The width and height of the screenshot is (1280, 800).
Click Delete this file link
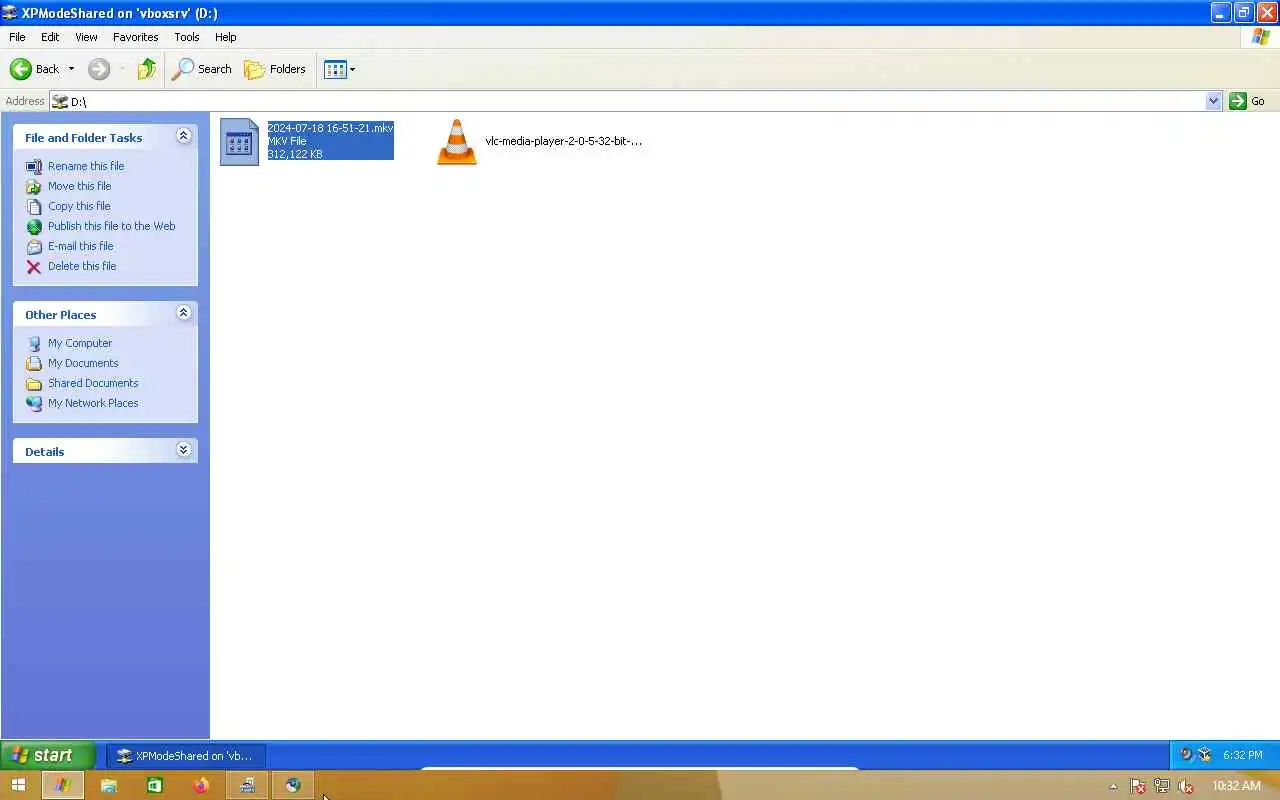[82, 266]
